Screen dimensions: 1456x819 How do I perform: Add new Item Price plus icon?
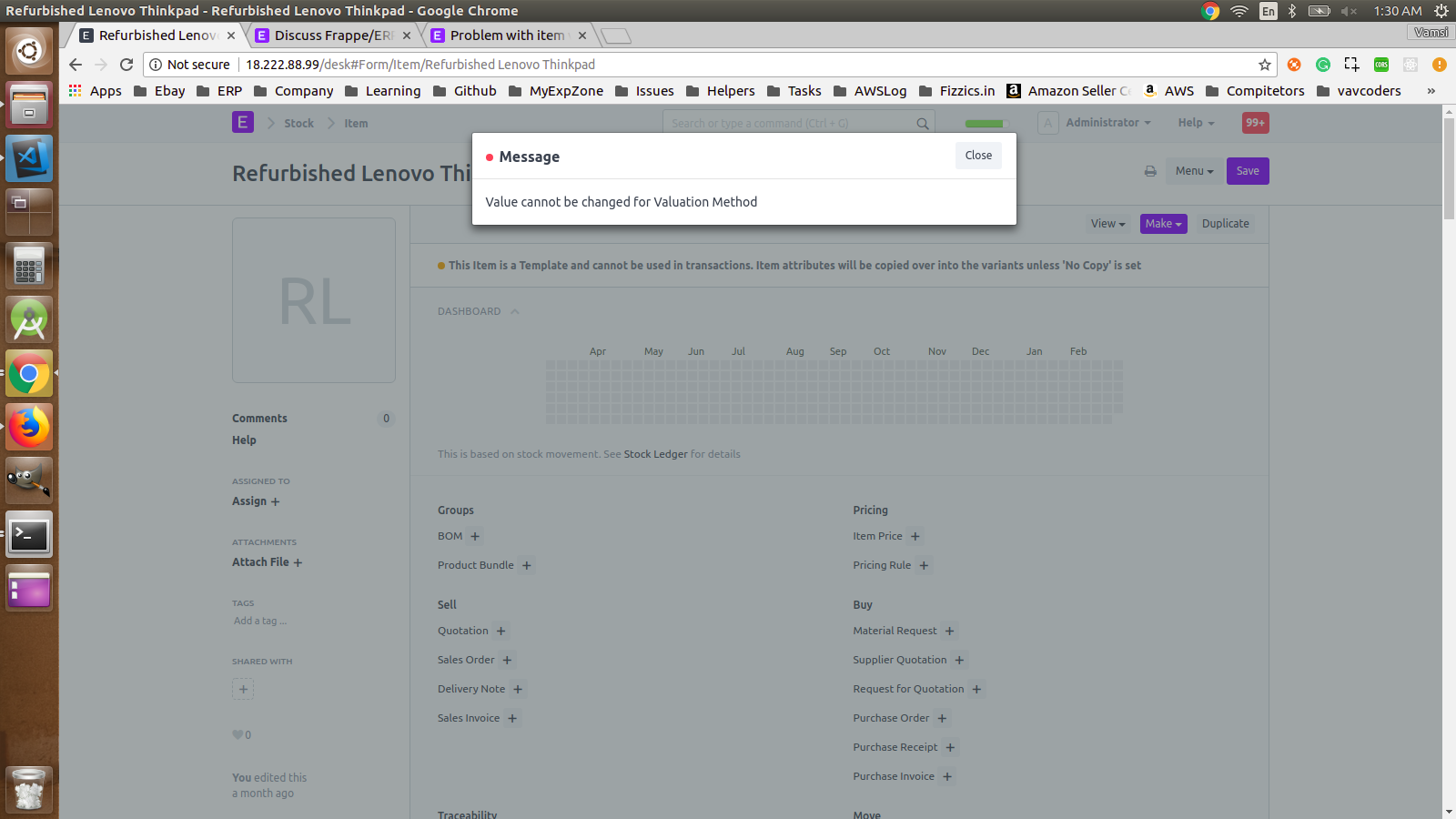pyautogui.click(x=915, y=537)
